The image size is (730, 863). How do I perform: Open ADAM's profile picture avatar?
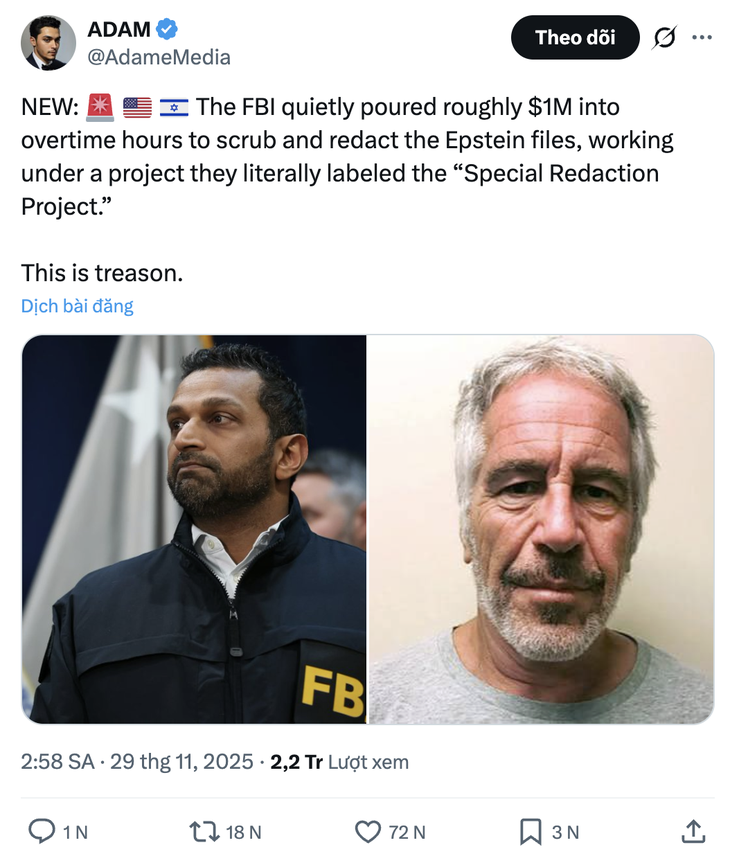coord(48,43)
